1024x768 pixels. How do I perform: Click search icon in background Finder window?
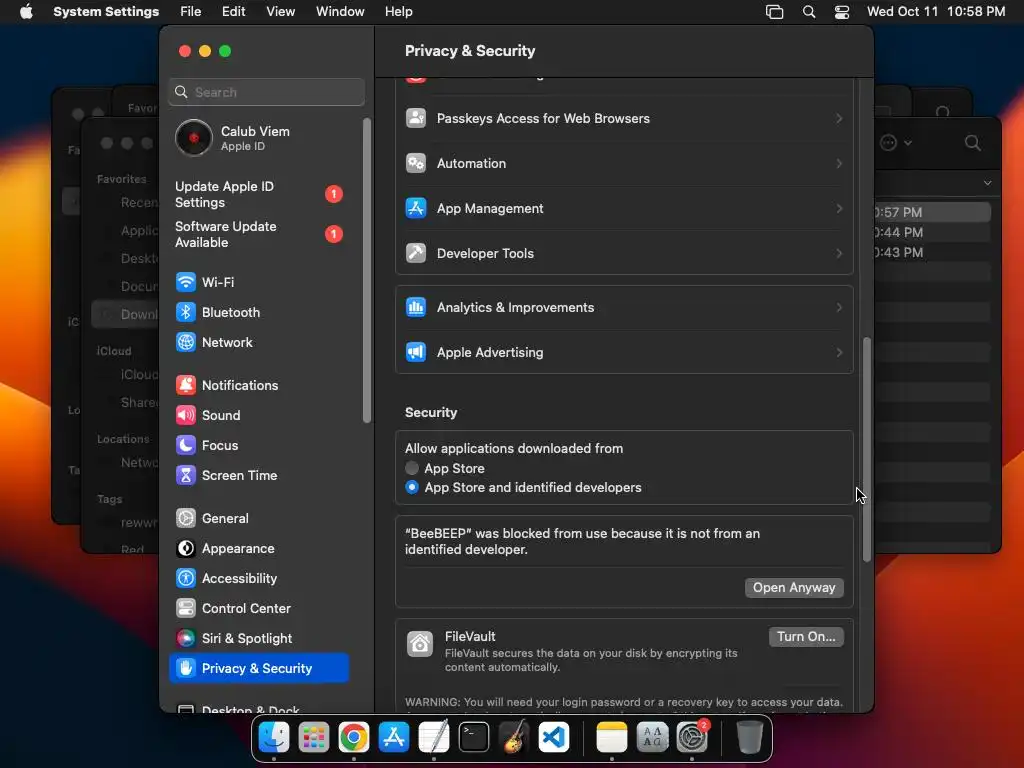(972, 142)
